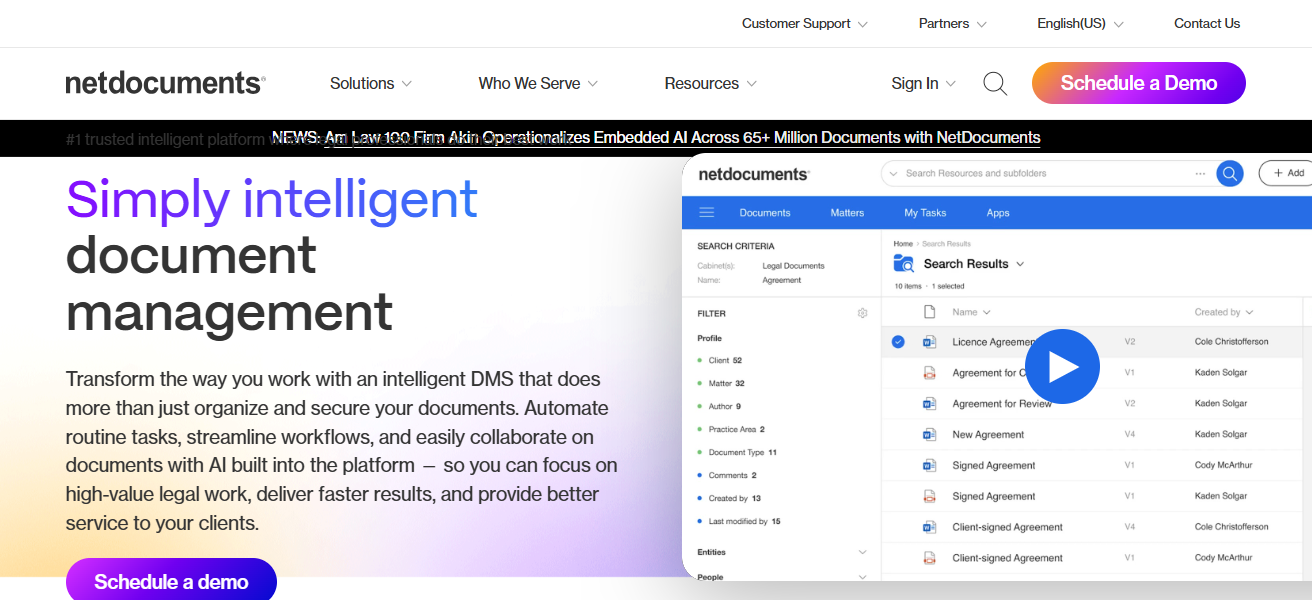Click the PDF icon of Client-signed Agreement
Viewport: 1312px width, 600px height.
(929, 559)
